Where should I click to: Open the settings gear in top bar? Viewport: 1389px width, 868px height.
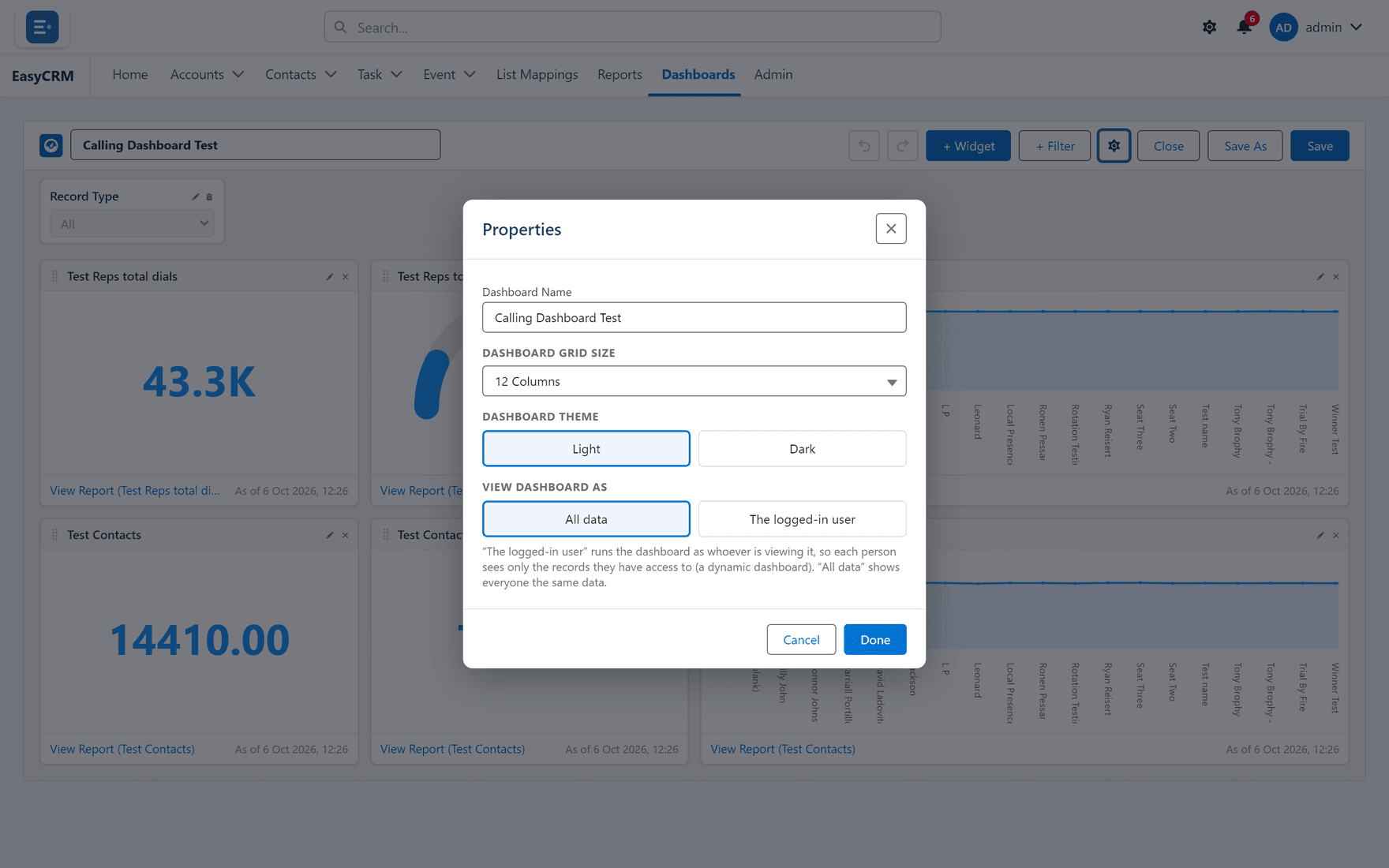1209,28
